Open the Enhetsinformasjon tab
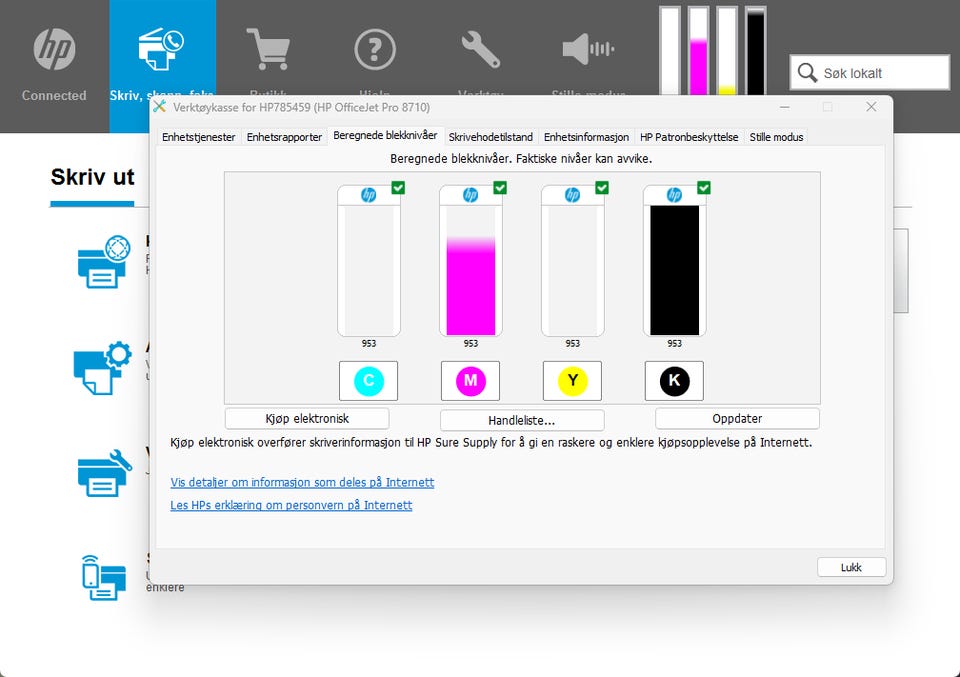Screen dimensions: 960x677 pyautogui.click(x=586, y=137)
